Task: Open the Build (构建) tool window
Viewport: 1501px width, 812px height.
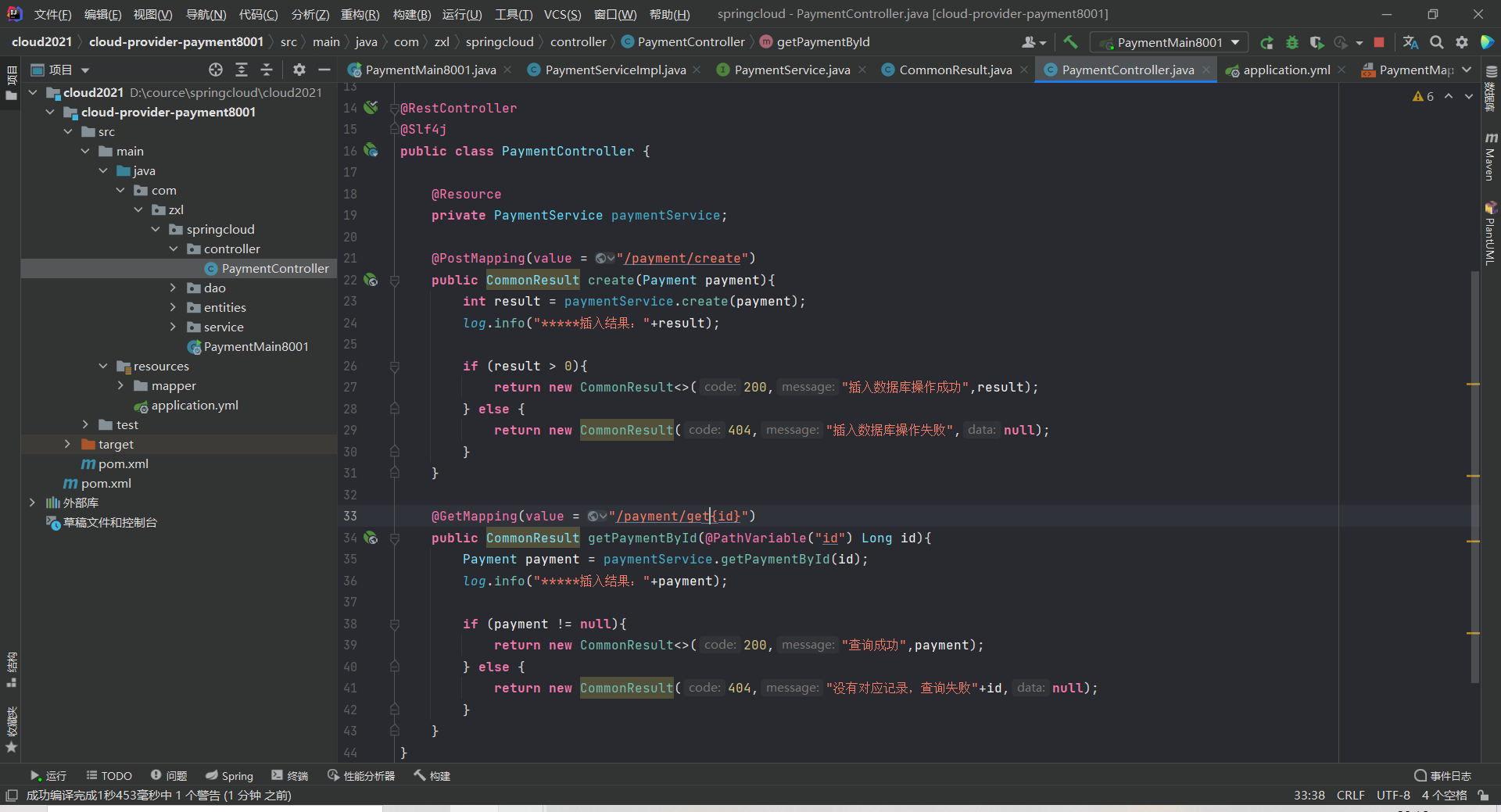Action: click(x=432, y=775)
